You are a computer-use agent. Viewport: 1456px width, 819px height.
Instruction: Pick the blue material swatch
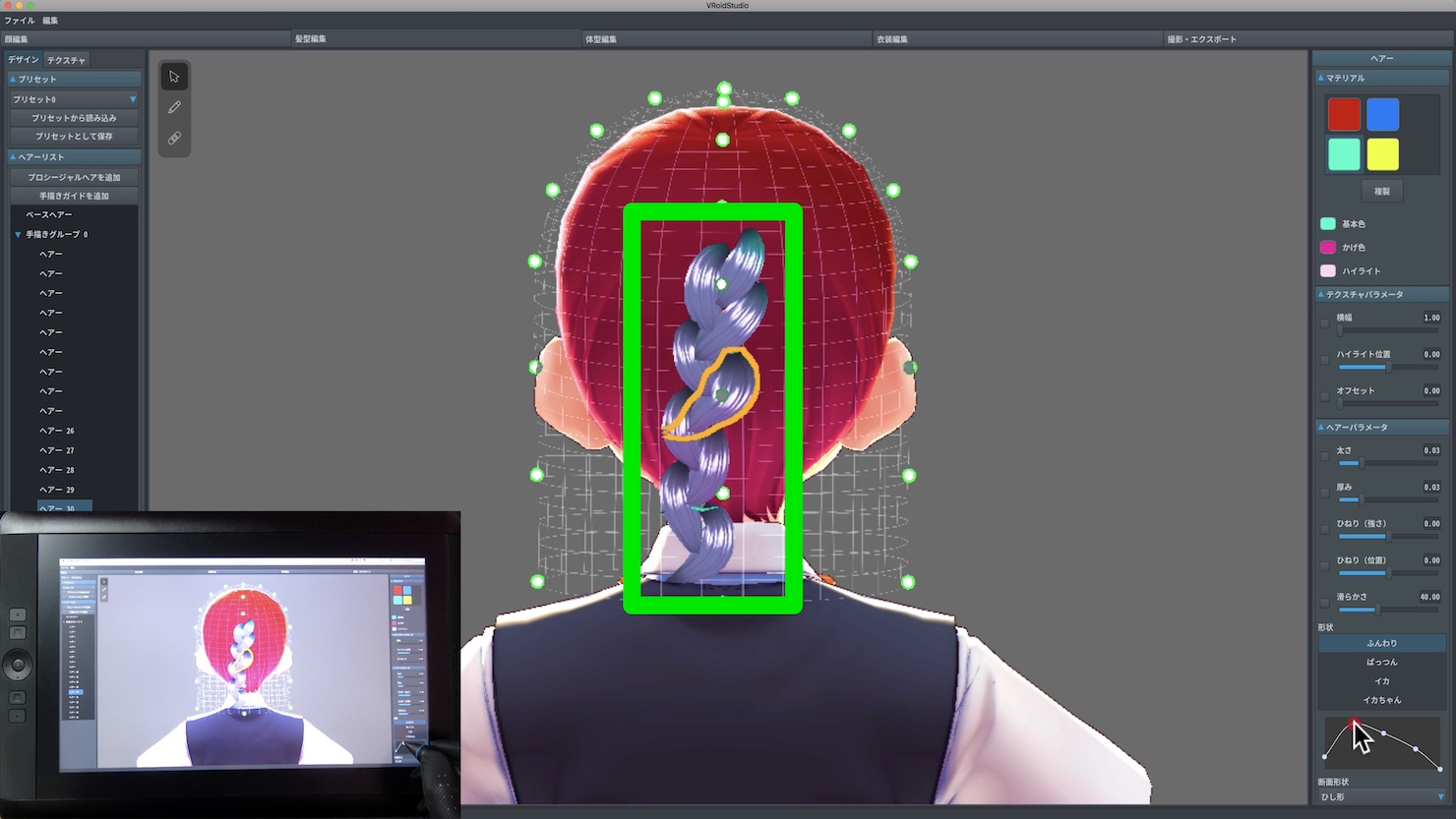(x=1382, y=114)
